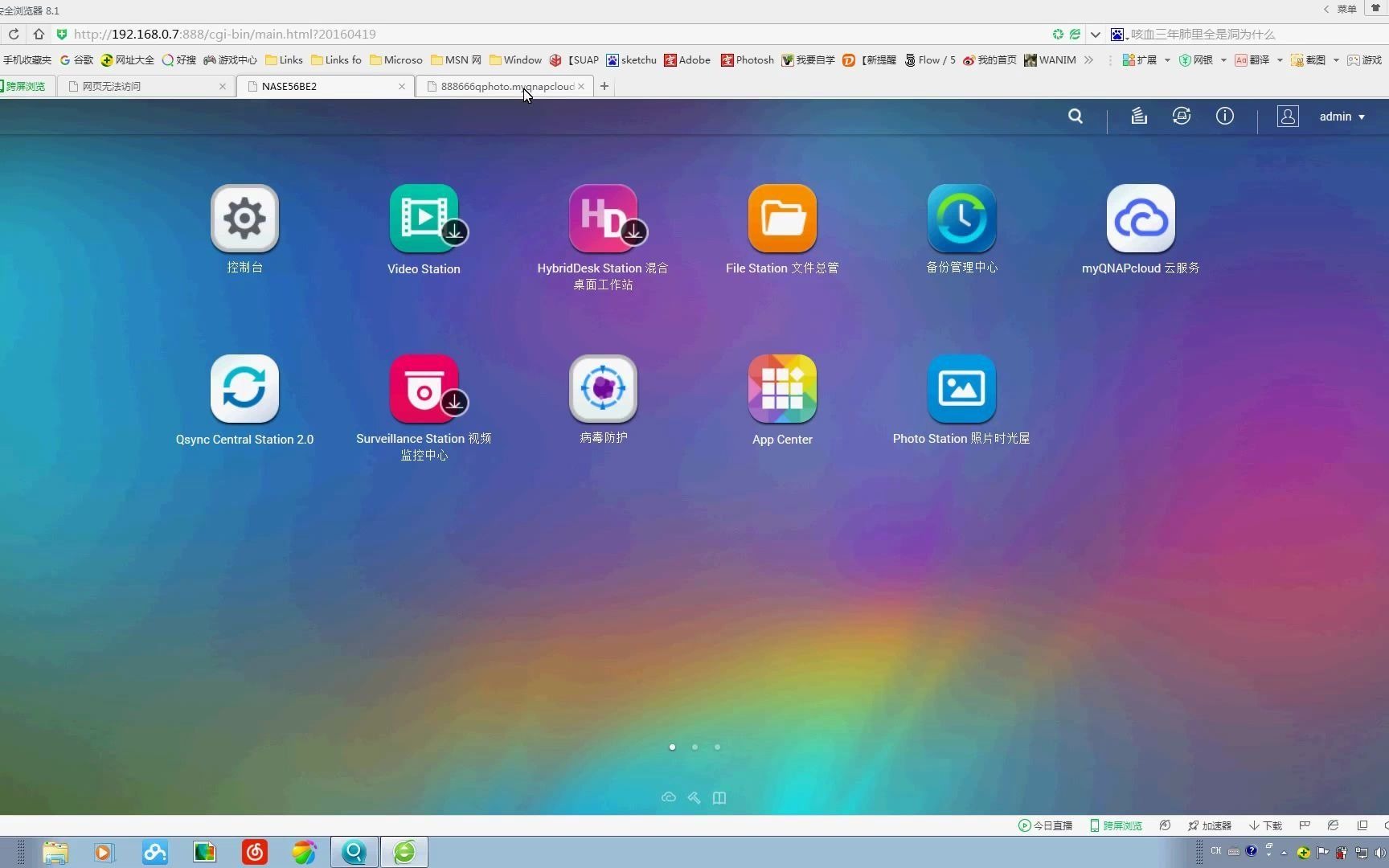The width and height of the screenshot is (1389, 868).
Task: Open 手机收藏夹 bookmark
Action: tap(27, 60)
